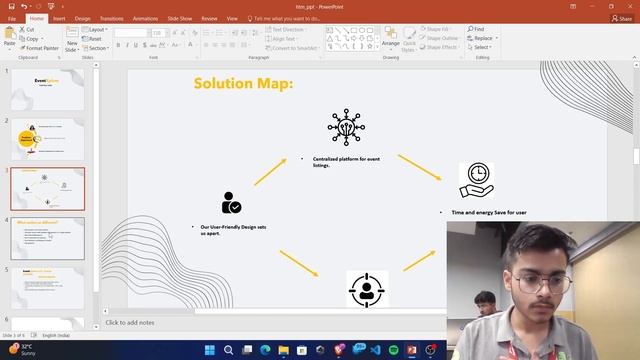
Task: Open the Arrange menu button
Action: tap(391, 37)
